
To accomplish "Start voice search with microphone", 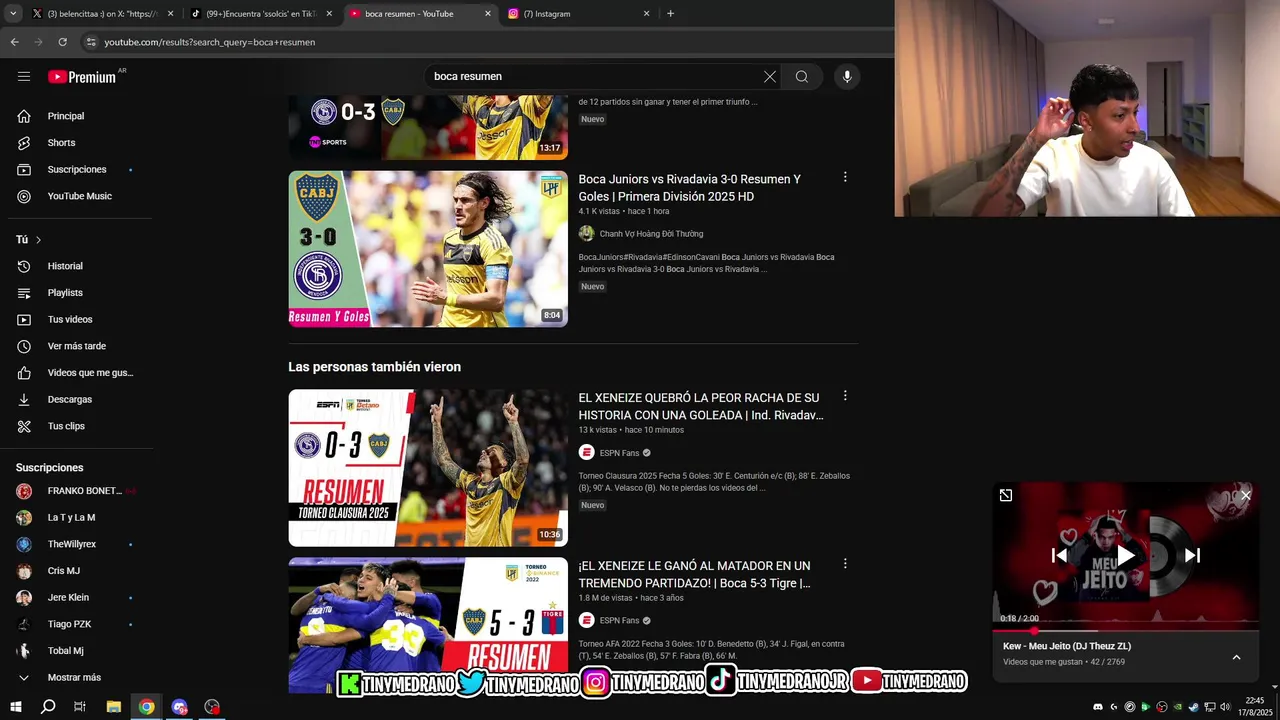I will 847,77.
